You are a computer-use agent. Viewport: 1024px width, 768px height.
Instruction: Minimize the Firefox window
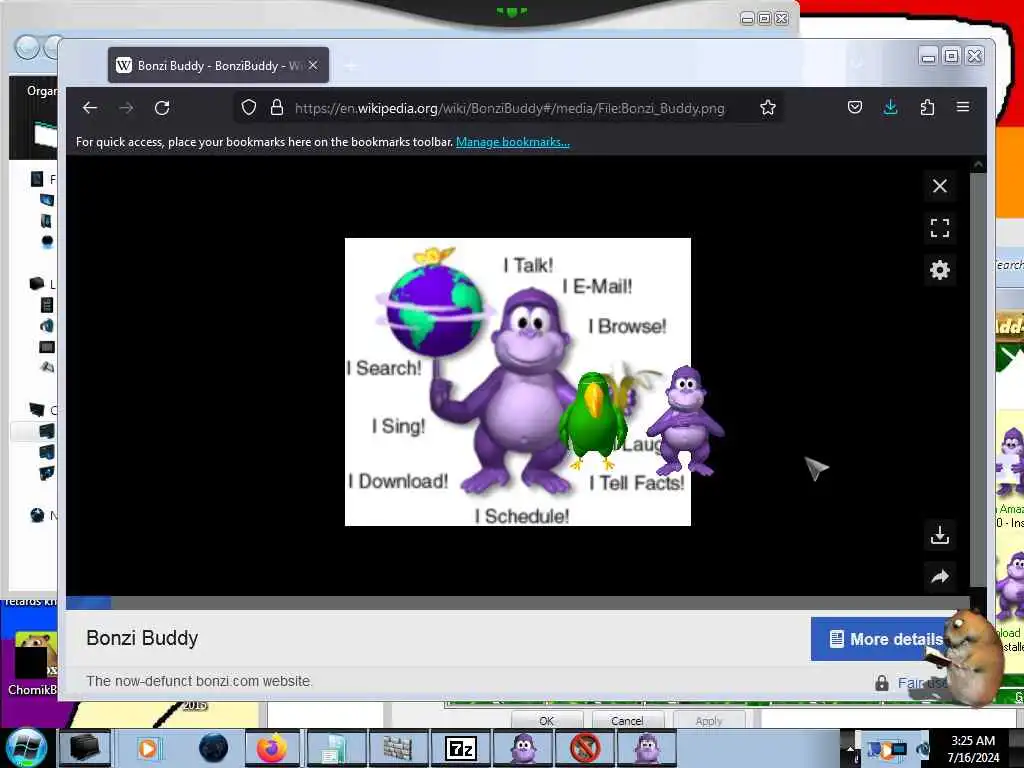(928, 57)
